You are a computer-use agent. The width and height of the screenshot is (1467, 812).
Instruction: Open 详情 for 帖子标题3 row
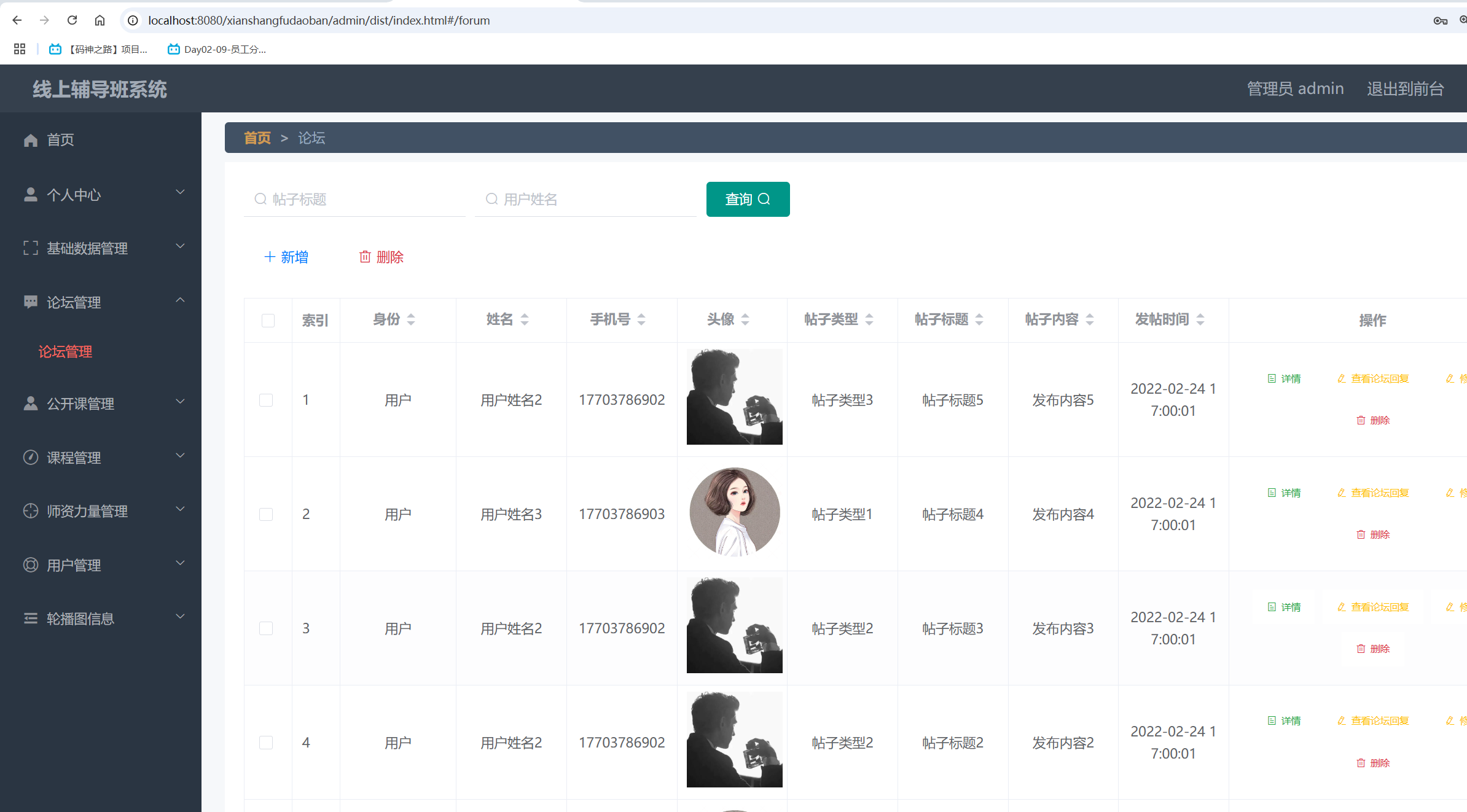pyautogui.click(x=1284, y=607)
